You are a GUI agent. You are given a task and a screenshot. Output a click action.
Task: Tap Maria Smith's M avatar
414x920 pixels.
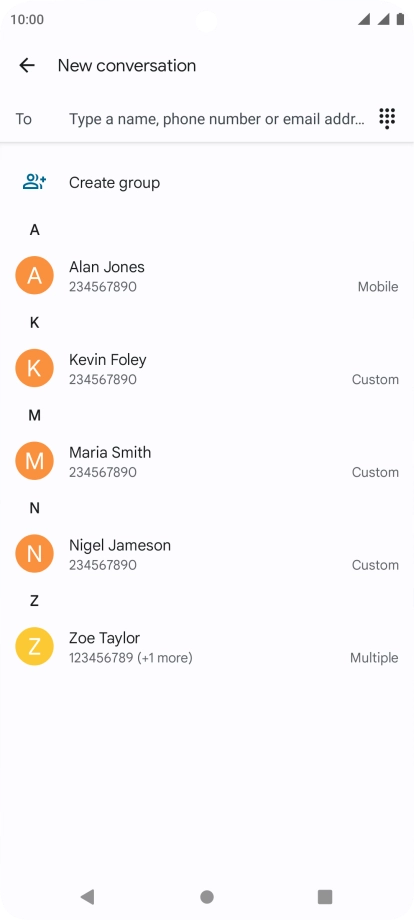pyautogui.click(x=35, y=461)
